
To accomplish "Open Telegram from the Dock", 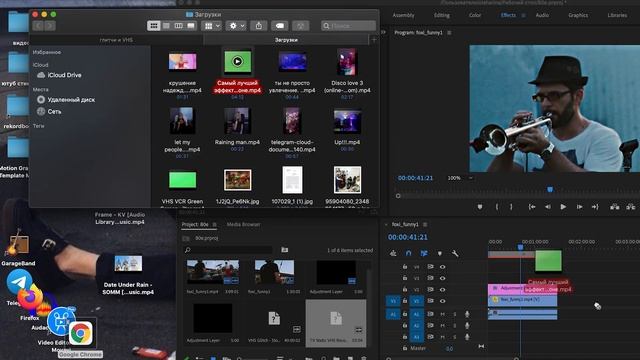I will pos(19,282).
